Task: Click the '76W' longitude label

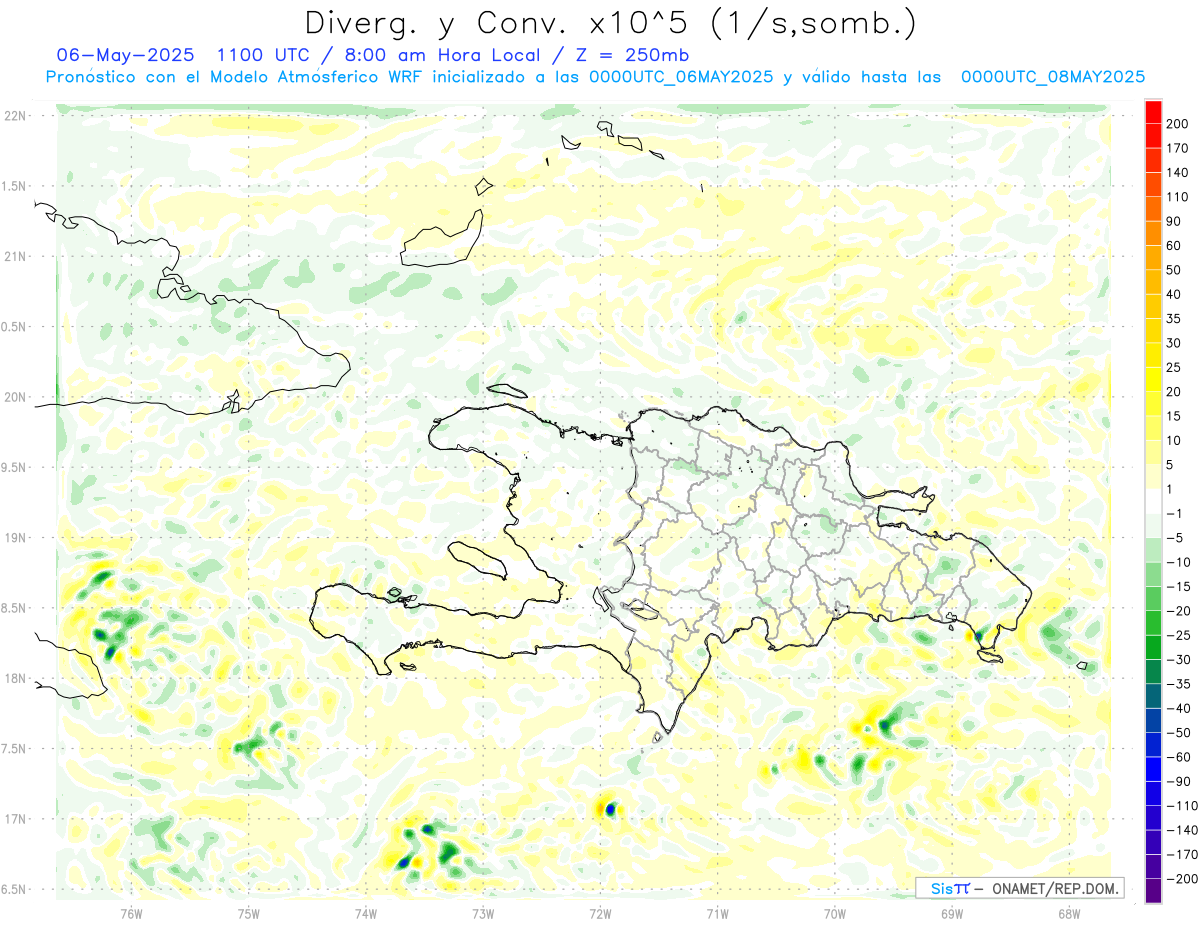Action: [x=131, y=913]
